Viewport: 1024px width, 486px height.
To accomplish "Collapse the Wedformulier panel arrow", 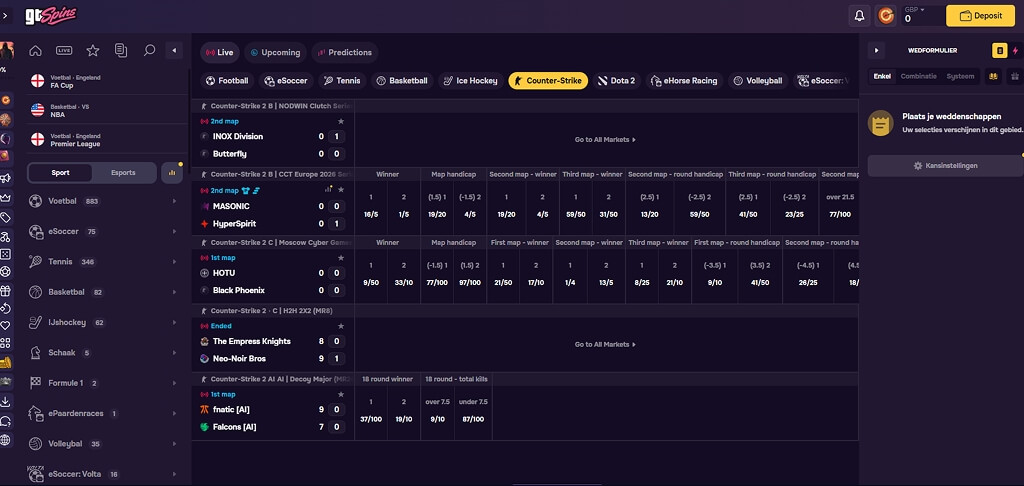I will pyautogui.click(x=876, y=50).
